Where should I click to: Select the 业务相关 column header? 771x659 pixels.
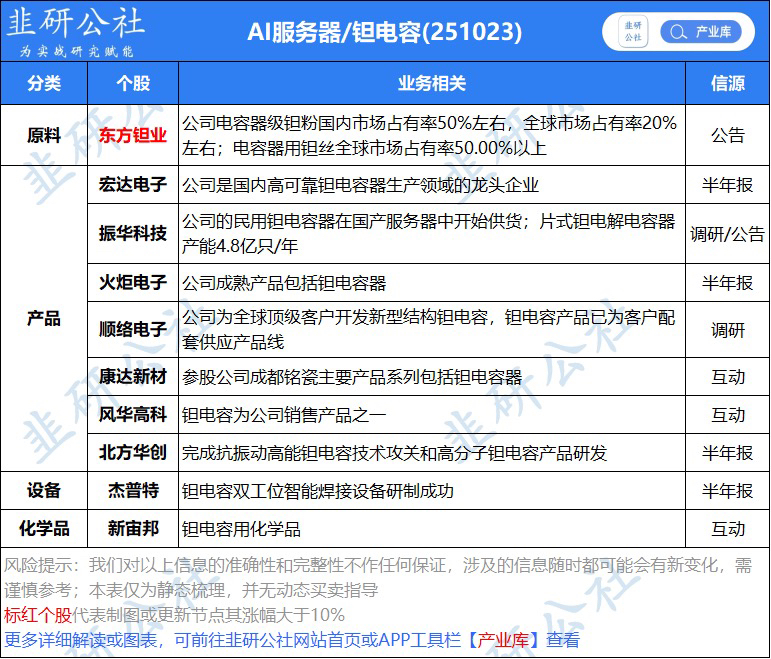432,83
